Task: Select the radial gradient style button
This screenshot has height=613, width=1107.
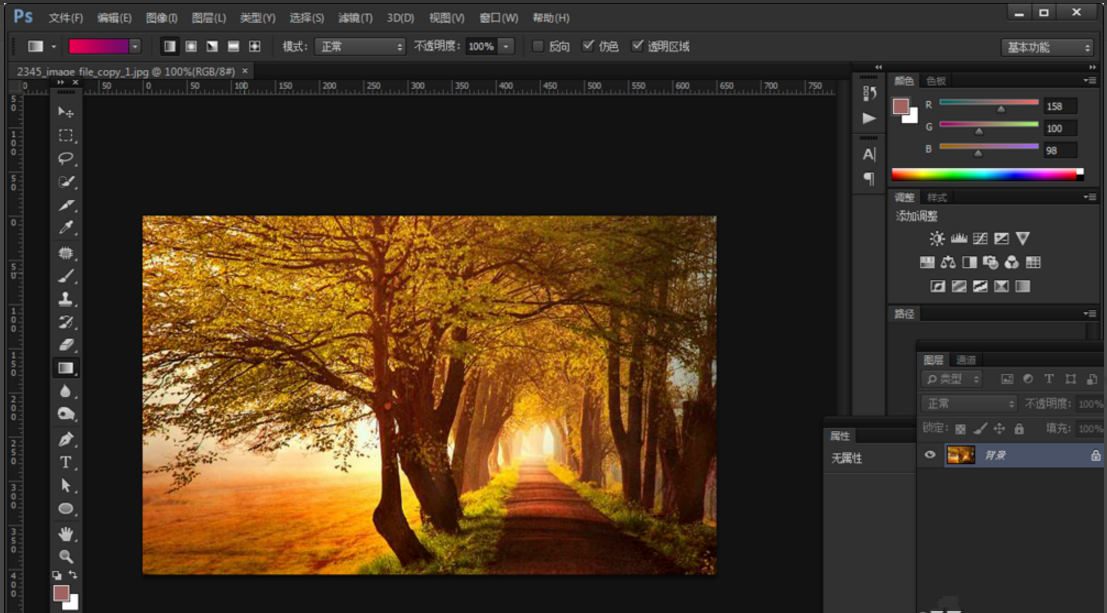Action: pyautogui.click(x=191, y=46)
